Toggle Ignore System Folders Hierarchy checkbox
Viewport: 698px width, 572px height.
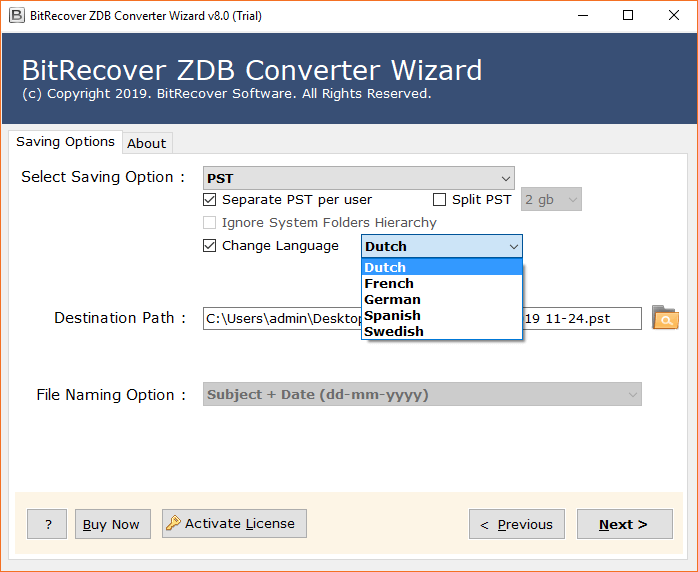pos(209,222)
